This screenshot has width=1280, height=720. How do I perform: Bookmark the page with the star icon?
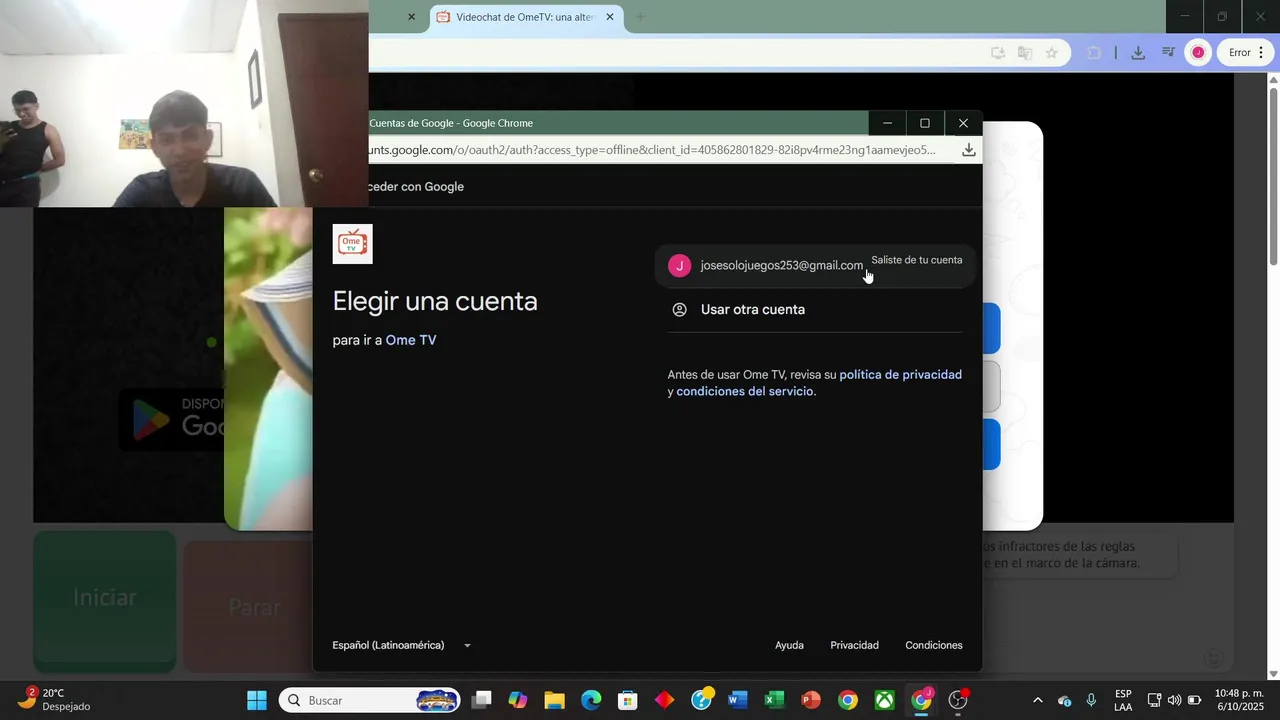(1051, 53)
